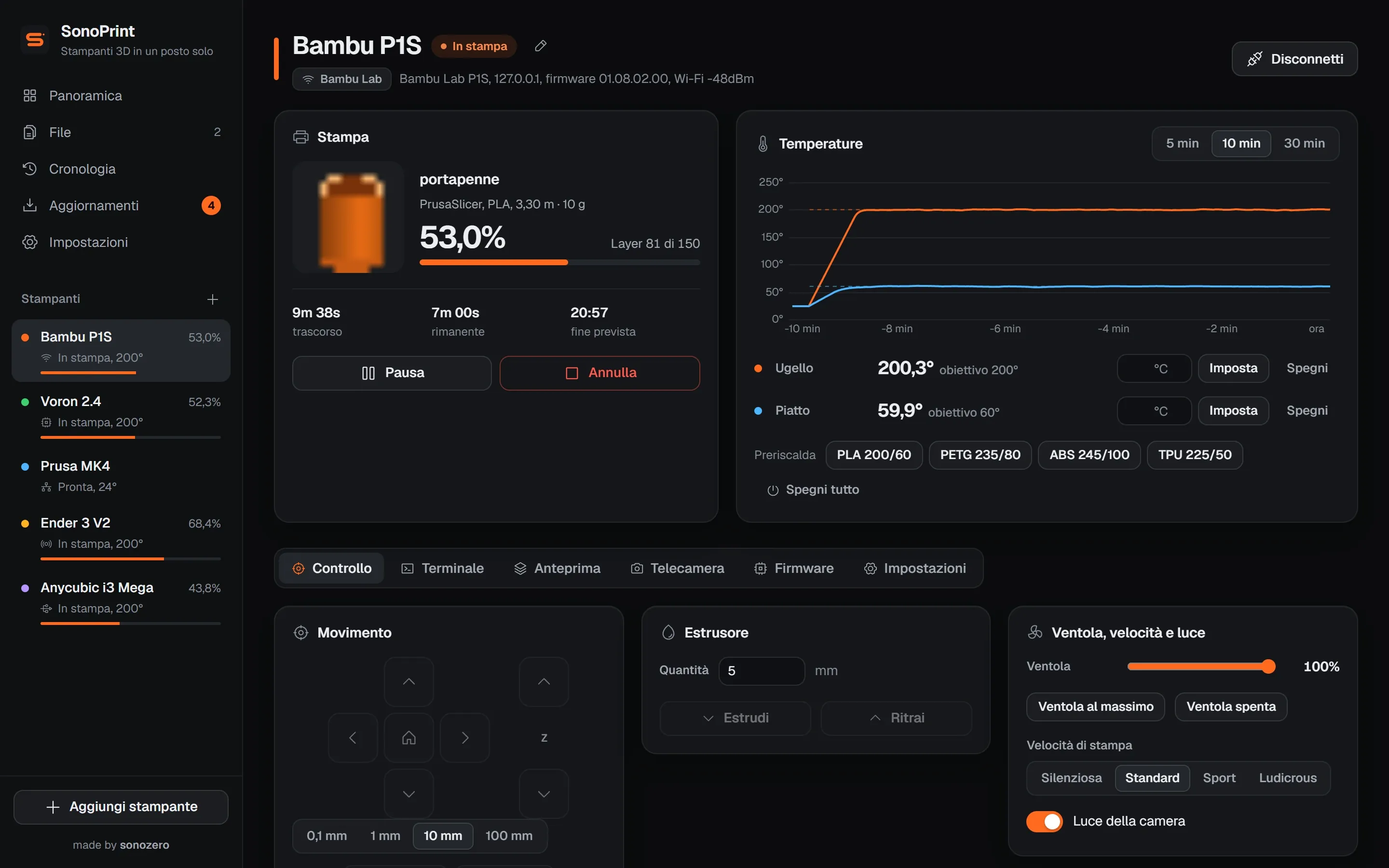Viewport: 1389px width, 868px height.
Task: Click the orange status dot next to Ugello
Action: 758,368
